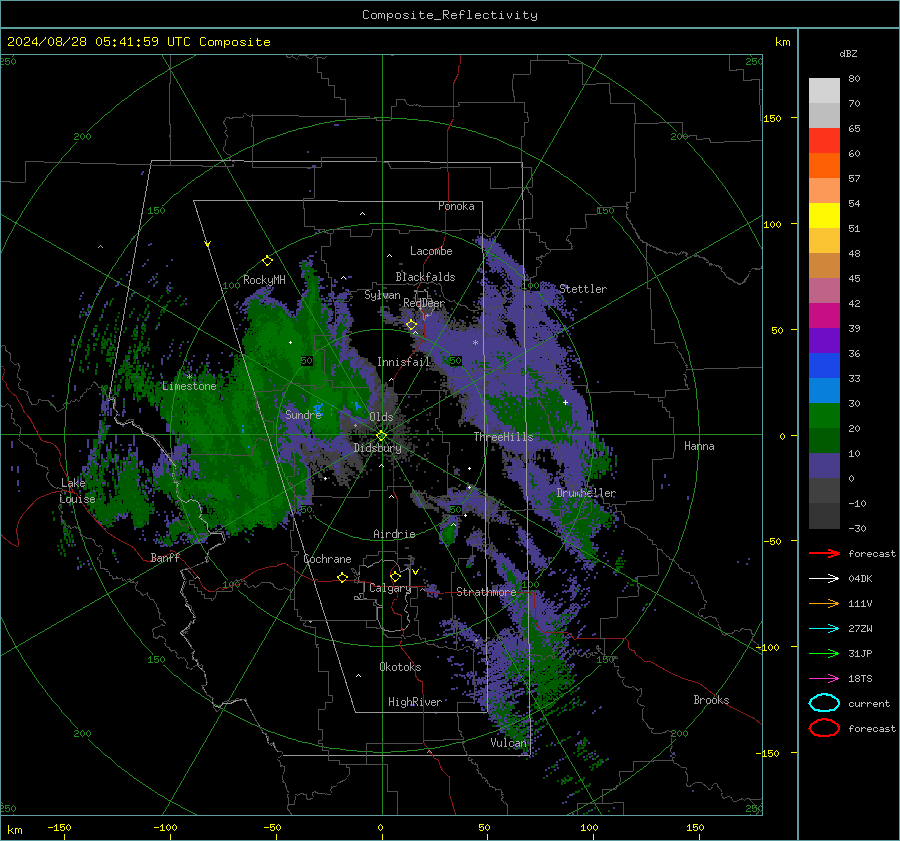The image size is (900, 841).
Task: Click the Vulcan town label
Action: 509,743
